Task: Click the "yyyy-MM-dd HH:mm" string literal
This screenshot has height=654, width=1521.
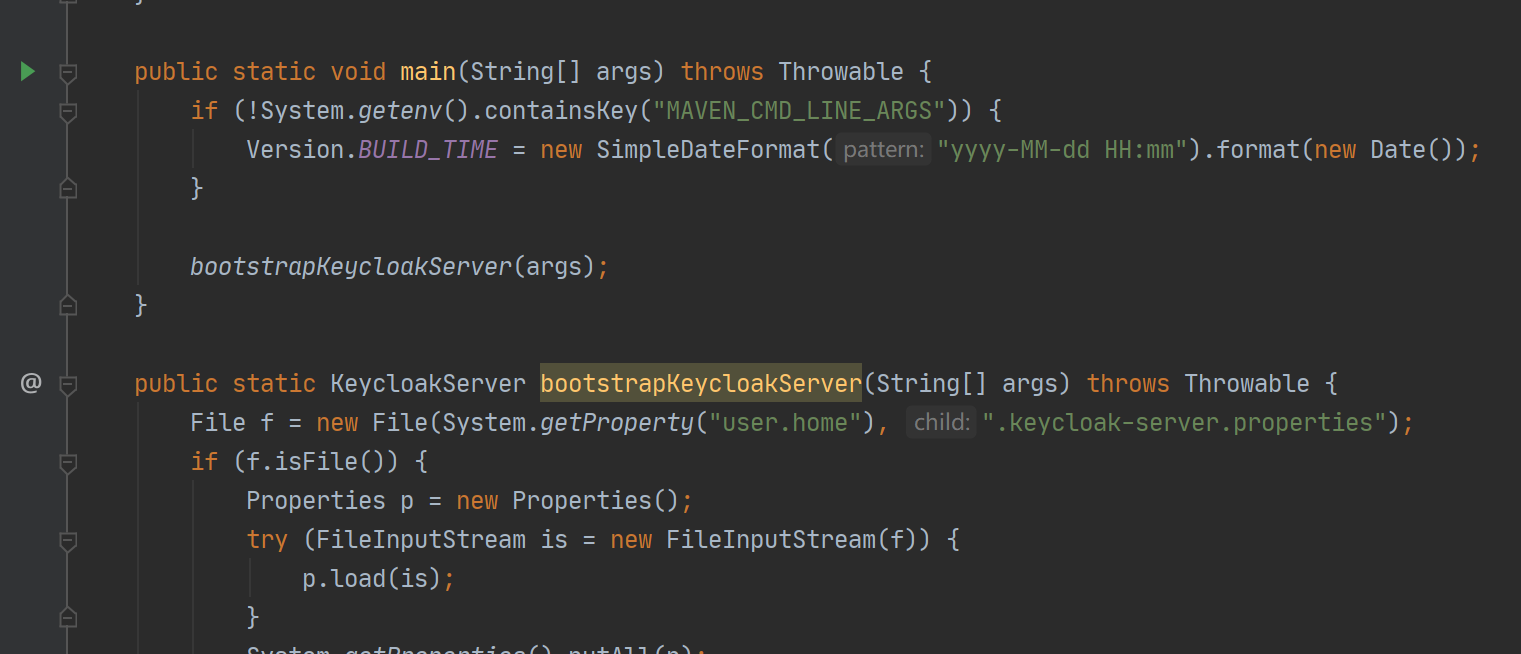Action: click(x=1061, y=149)
